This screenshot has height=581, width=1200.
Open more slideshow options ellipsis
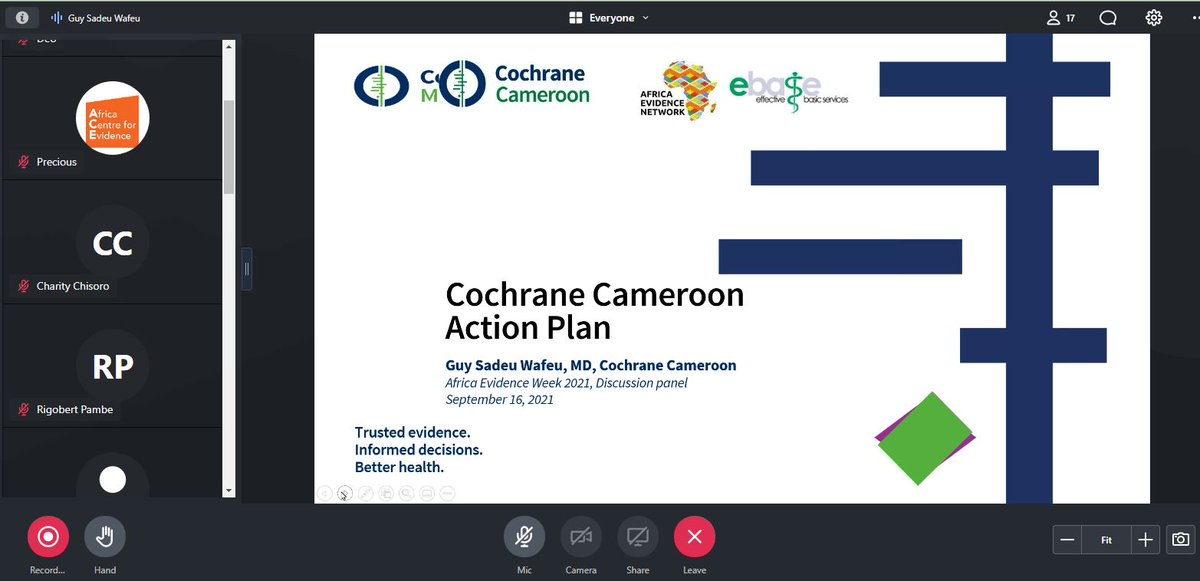448,493
